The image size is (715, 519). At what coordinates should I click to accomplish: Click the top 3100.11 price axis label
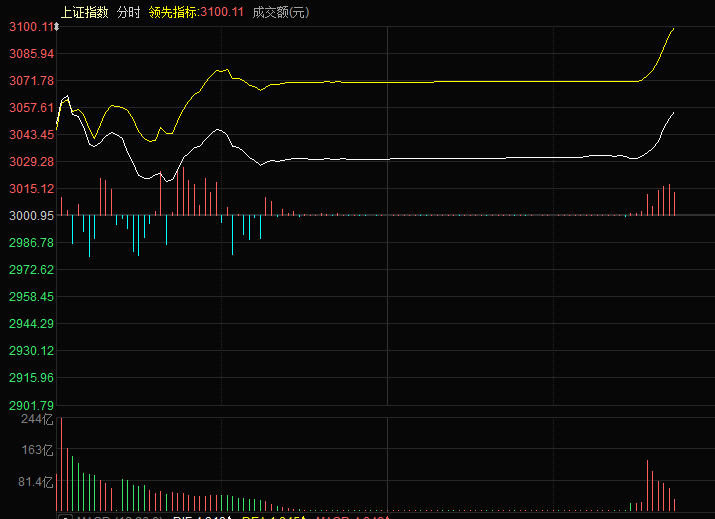tap(27, 26)
